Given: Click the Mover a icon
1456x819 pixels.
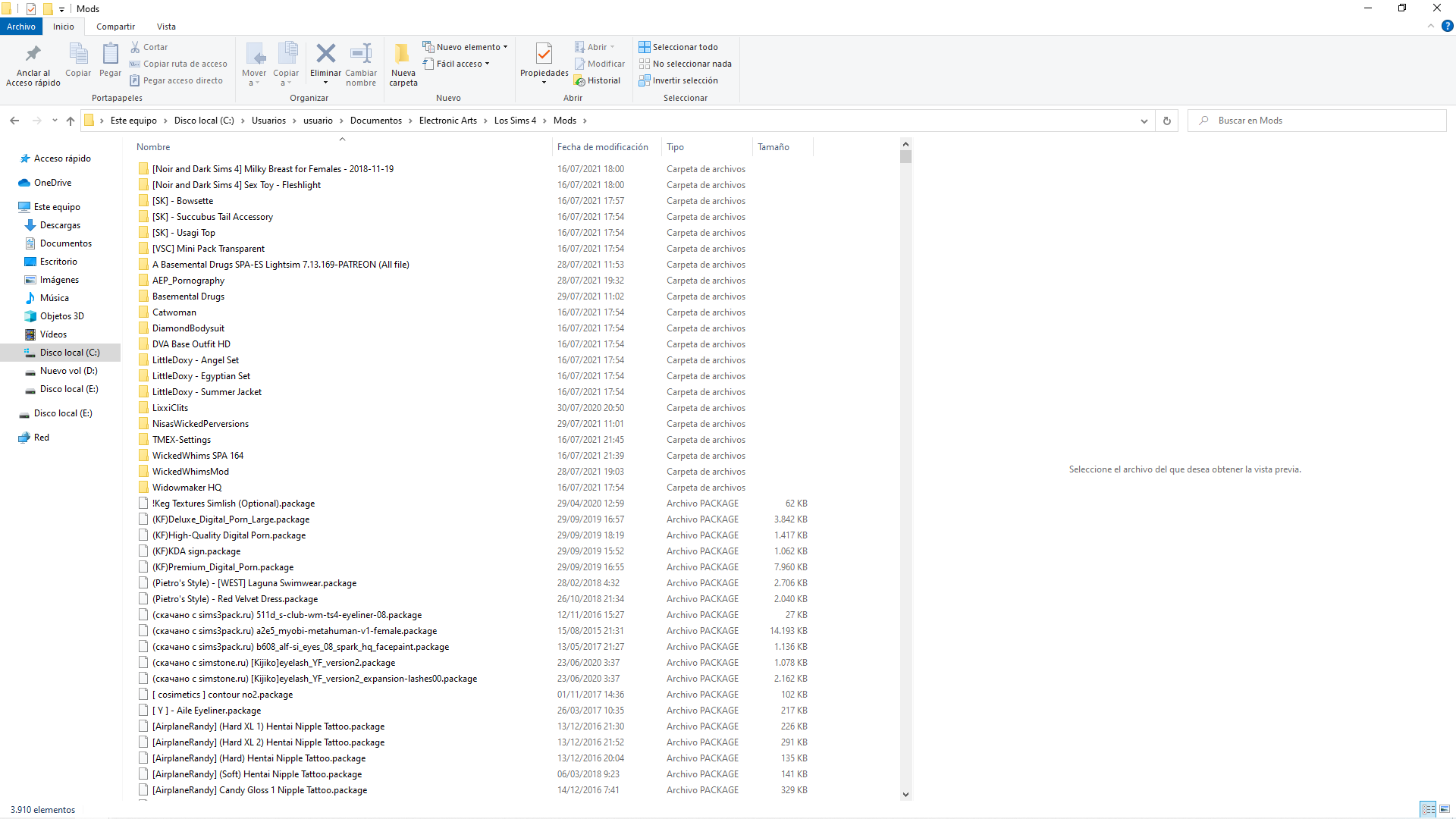Looking at the screenshot, I should pos(255,54).
